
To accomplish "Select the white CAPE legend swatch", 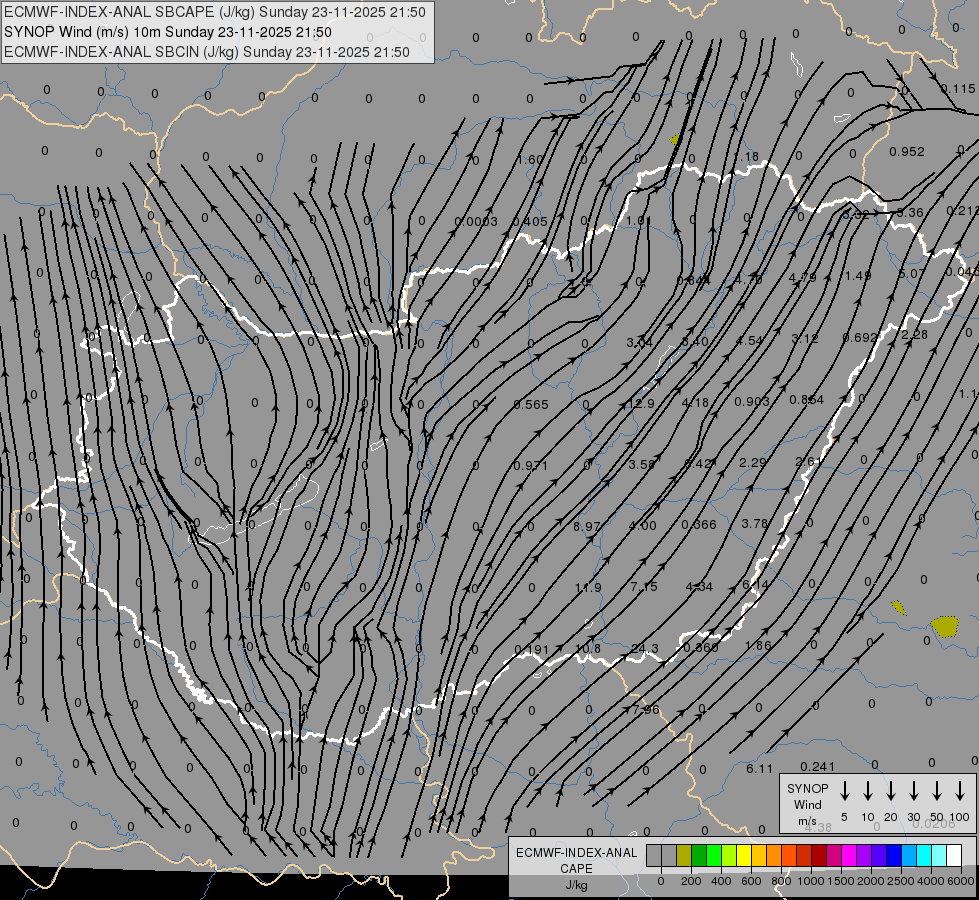I will tap(954, 855).
